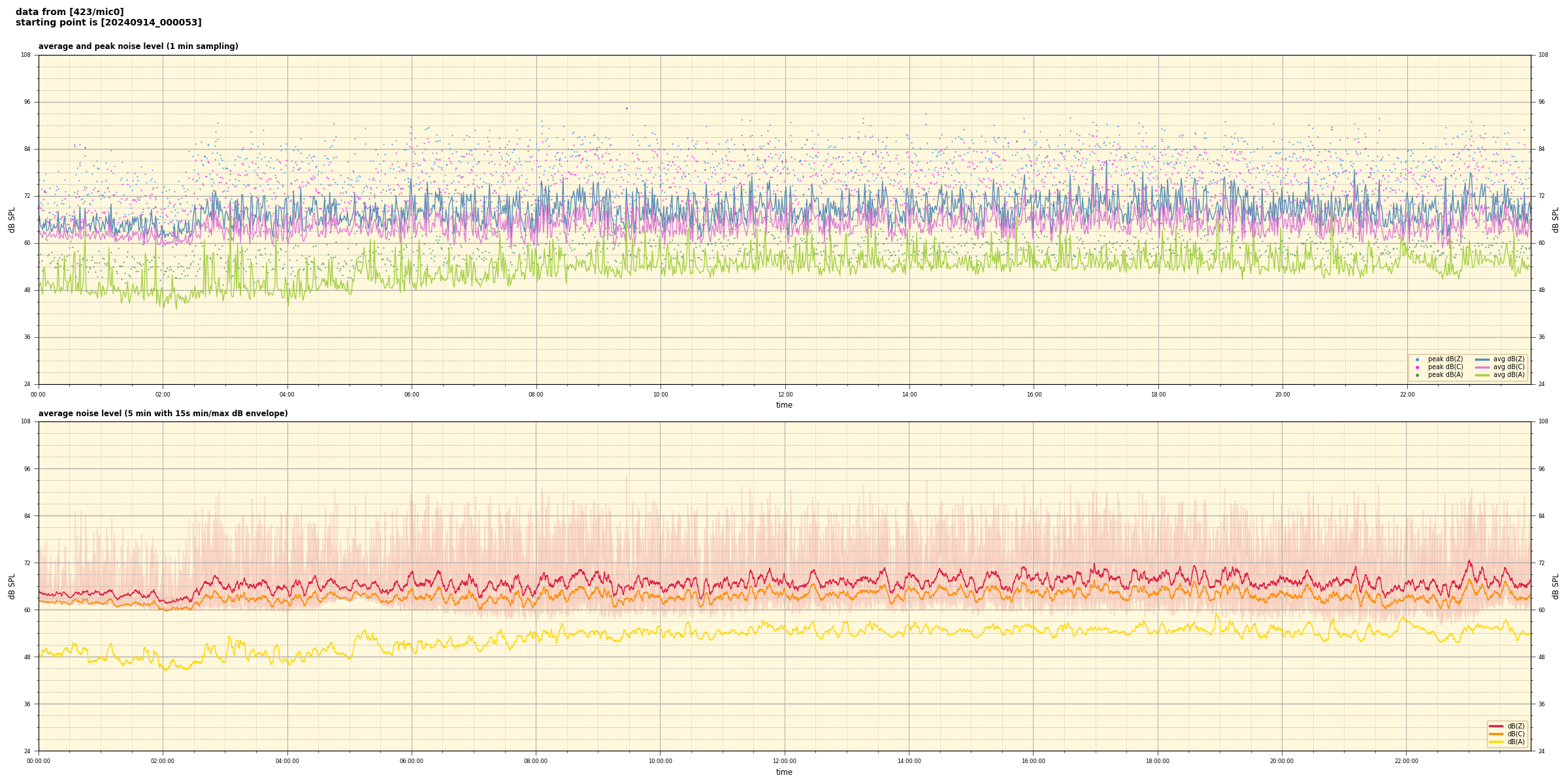Viewport: 1568px width, 784px height.
Task: Click the 'time' x-axis label of the top chart
Action: click(784, 405)
